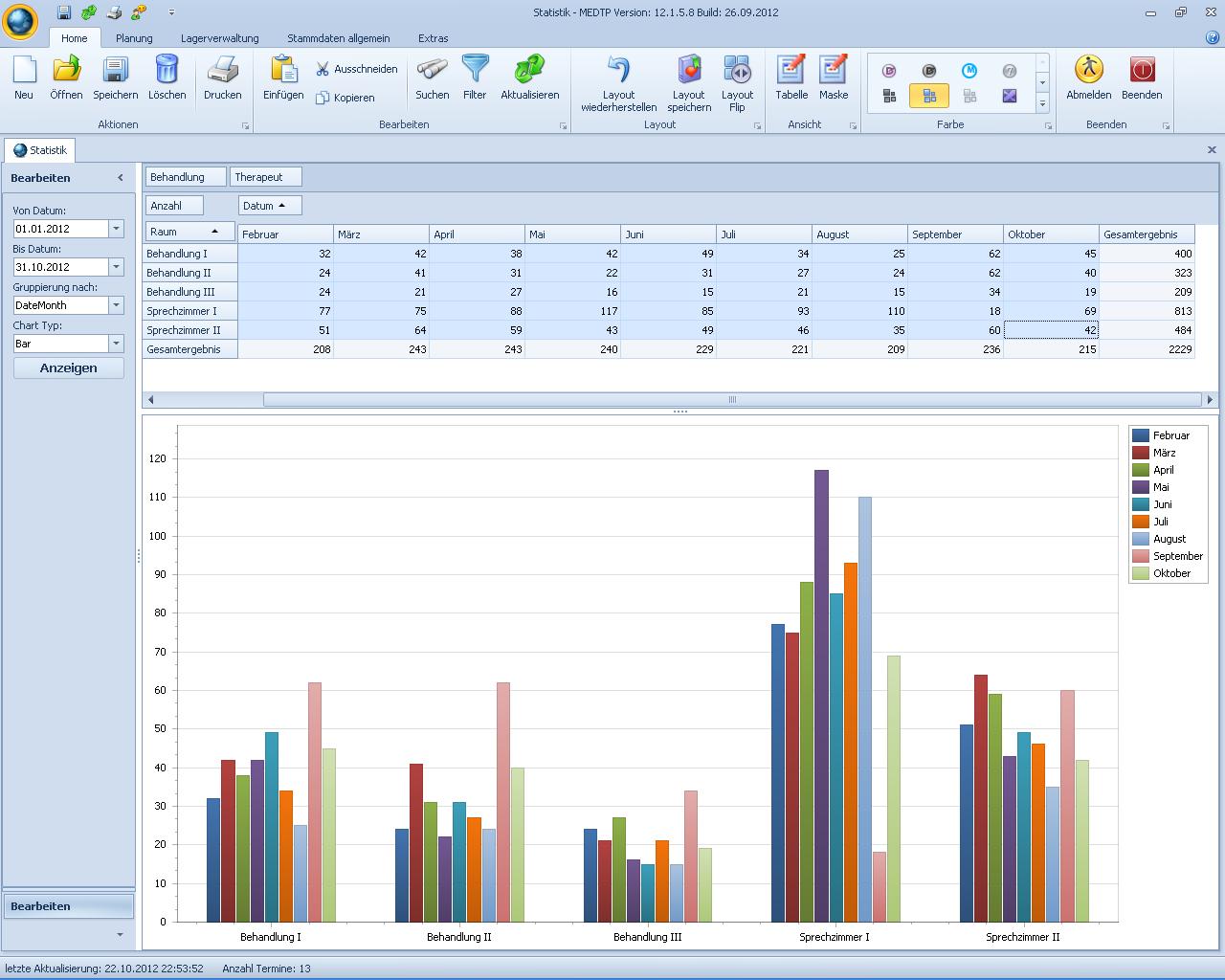Image resolution: width=1225 pixels, height=980 pixels.
Task: Open the Chart Typ dropdown
Action: pyautogui.click(x=117, y=344)
